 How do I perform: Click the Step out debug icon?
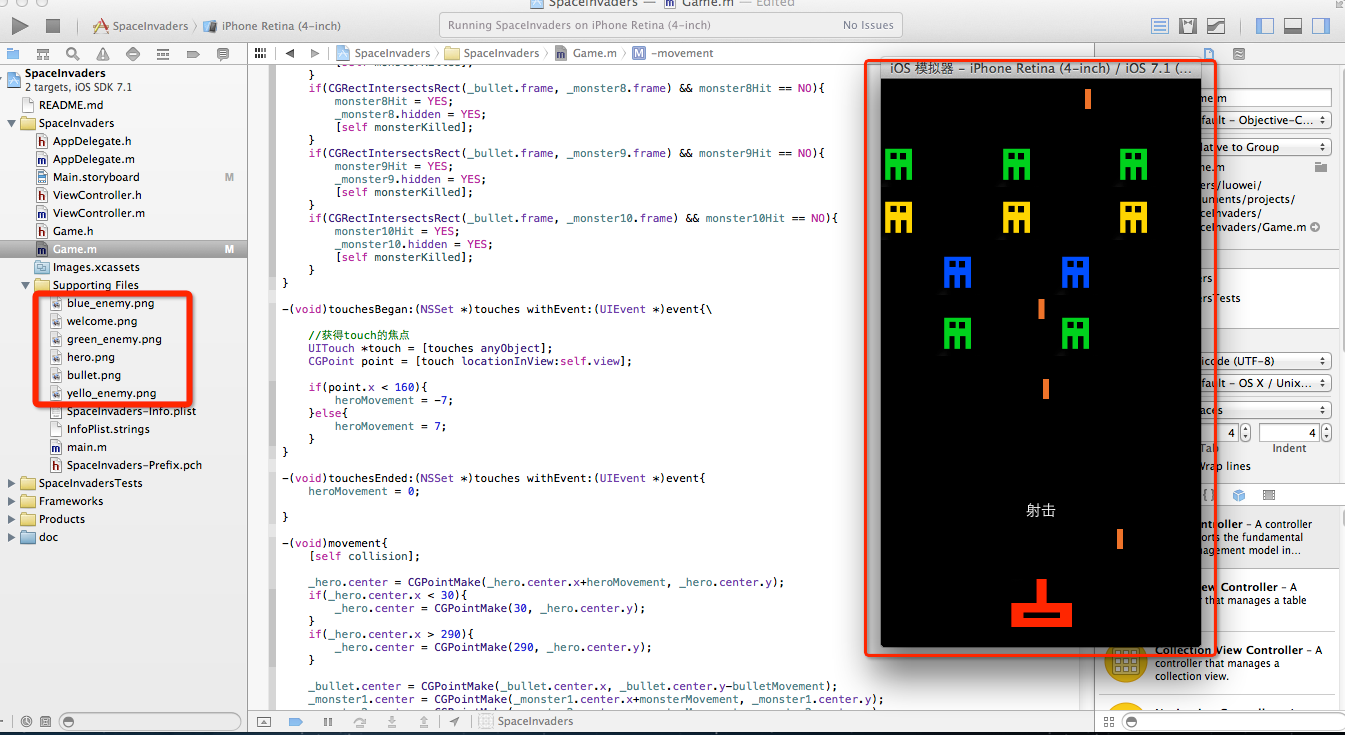422,721
